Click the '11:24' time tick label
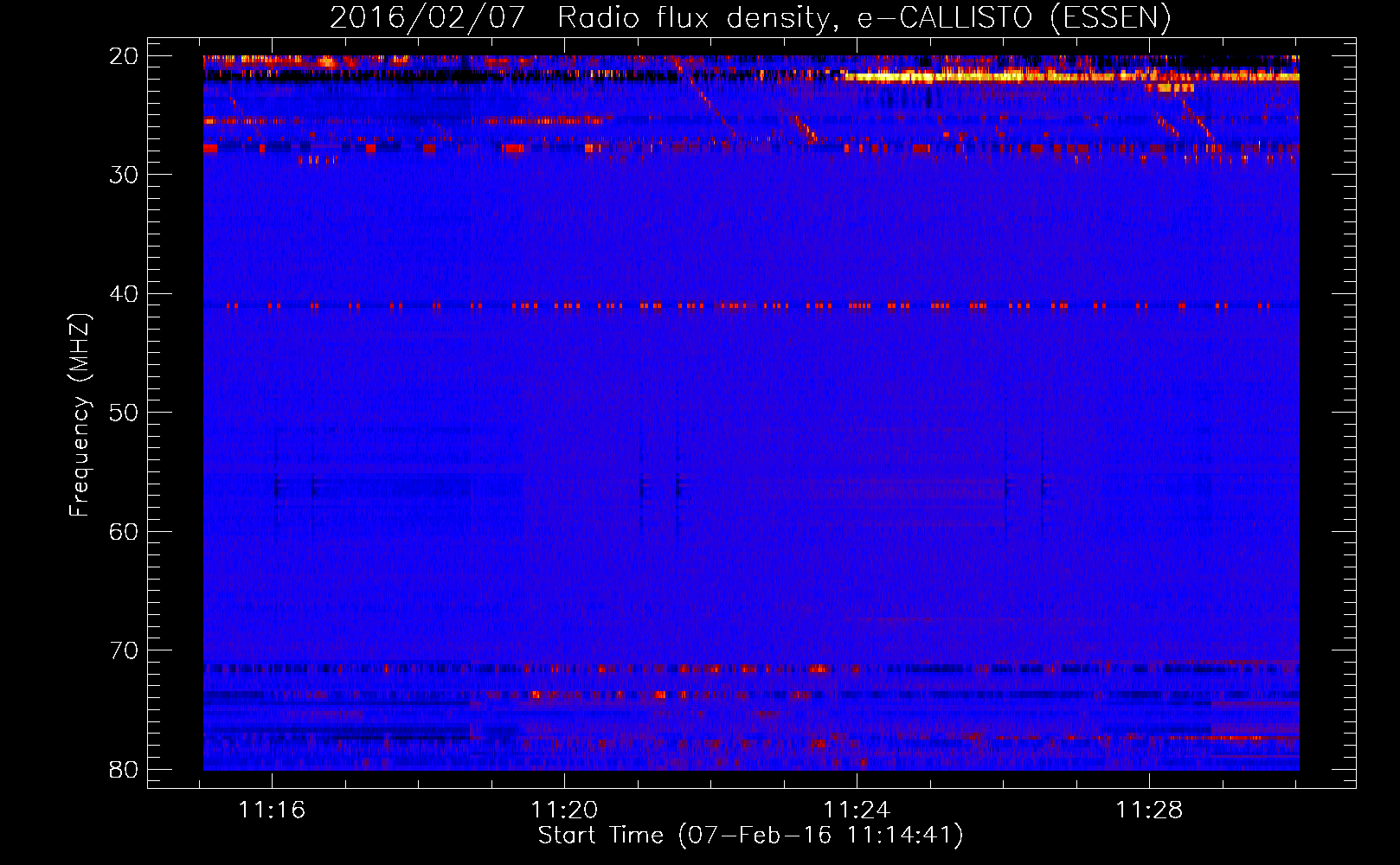The height and width of the screenshot is (865, 1400). point(857,811)
